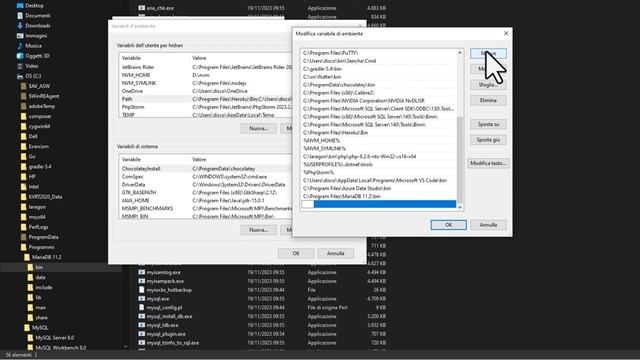640x360 pixels.
Task: Click the Sfoglia... button in the edit dialog
Action: pos(488,84)
